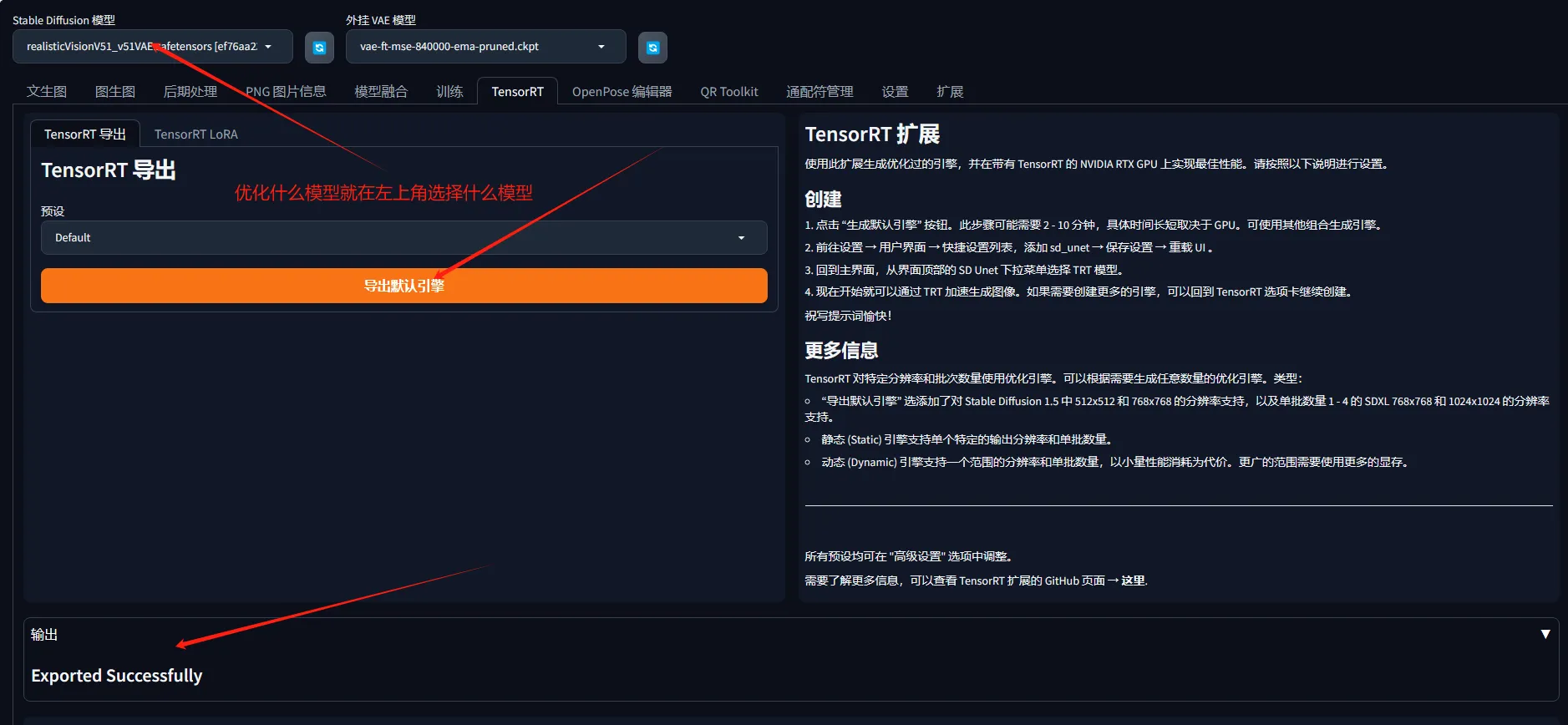Screen dimensions: 1568x725
Task: Click the TensorRT 导出 panel heading
Action: coord(109,170)
